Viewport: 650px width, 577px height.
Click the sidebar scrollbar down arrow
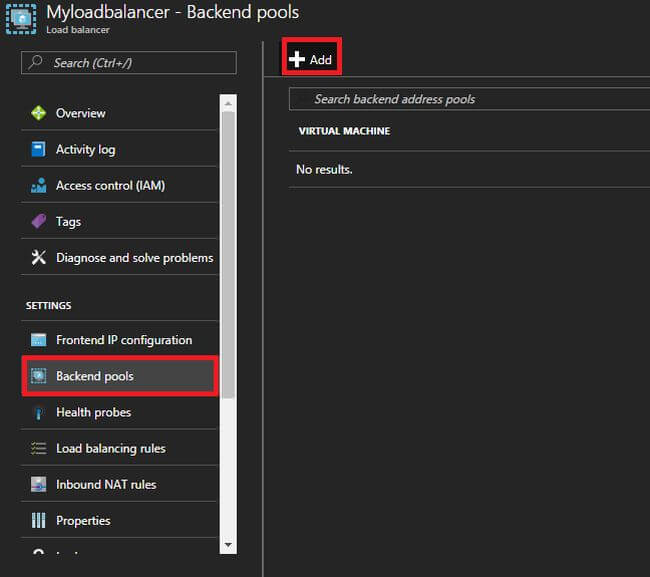tap(228, 545)
